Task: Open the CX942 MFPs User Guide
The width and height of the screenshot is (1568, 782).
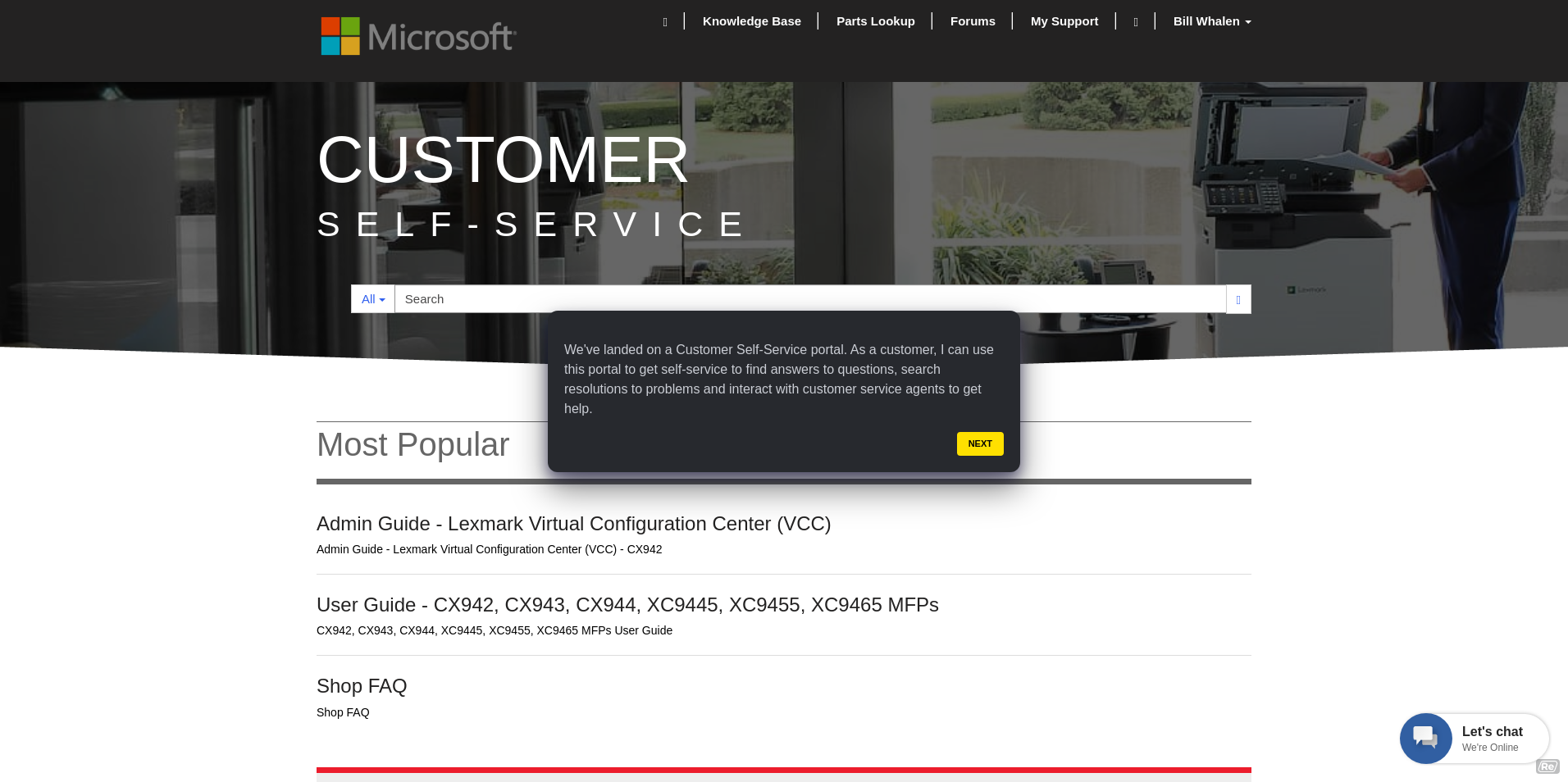Action: [x=627, y=605]
